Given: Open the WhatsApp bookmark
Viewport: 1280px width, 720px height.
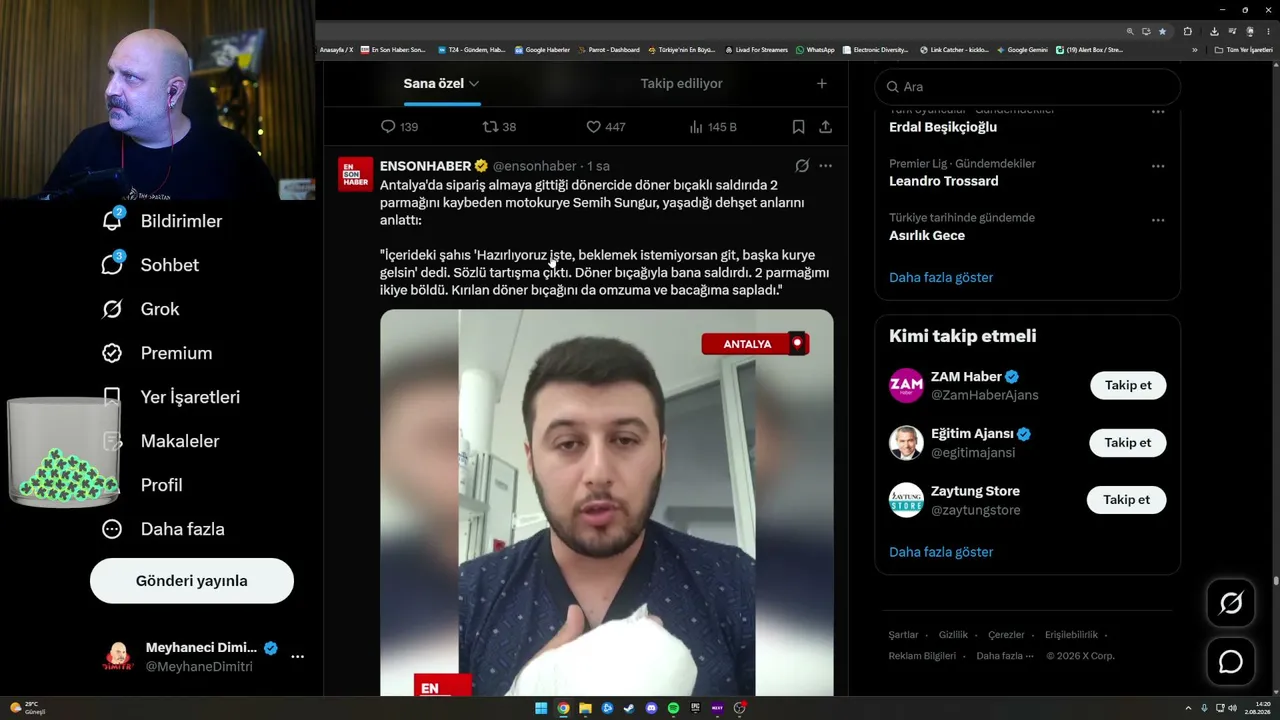Looking at the screenshot, I should pos(815,50).
